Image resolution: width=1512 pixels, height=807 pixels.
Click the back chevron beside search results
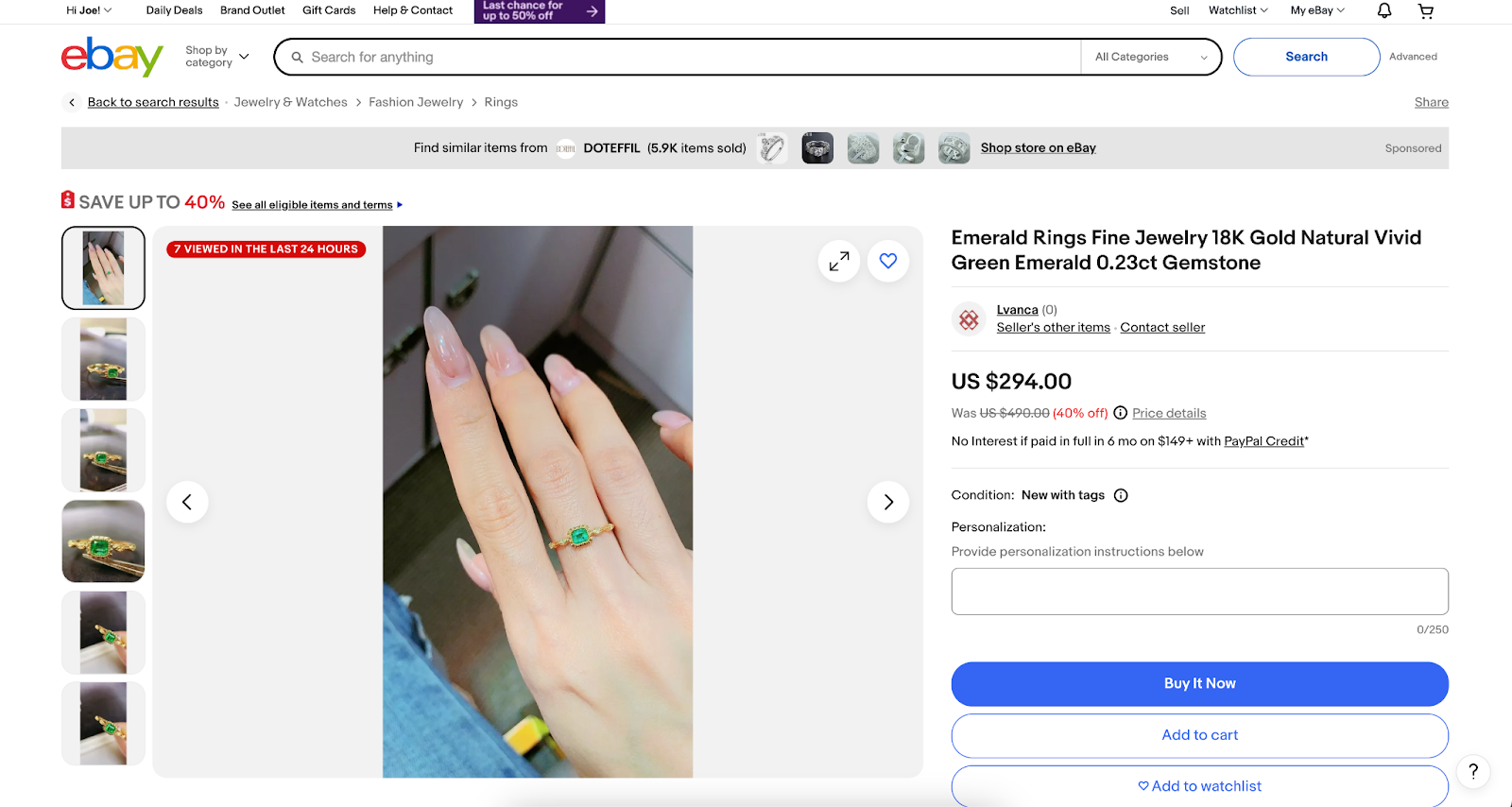pyautogui.click(x=72, y=102)
